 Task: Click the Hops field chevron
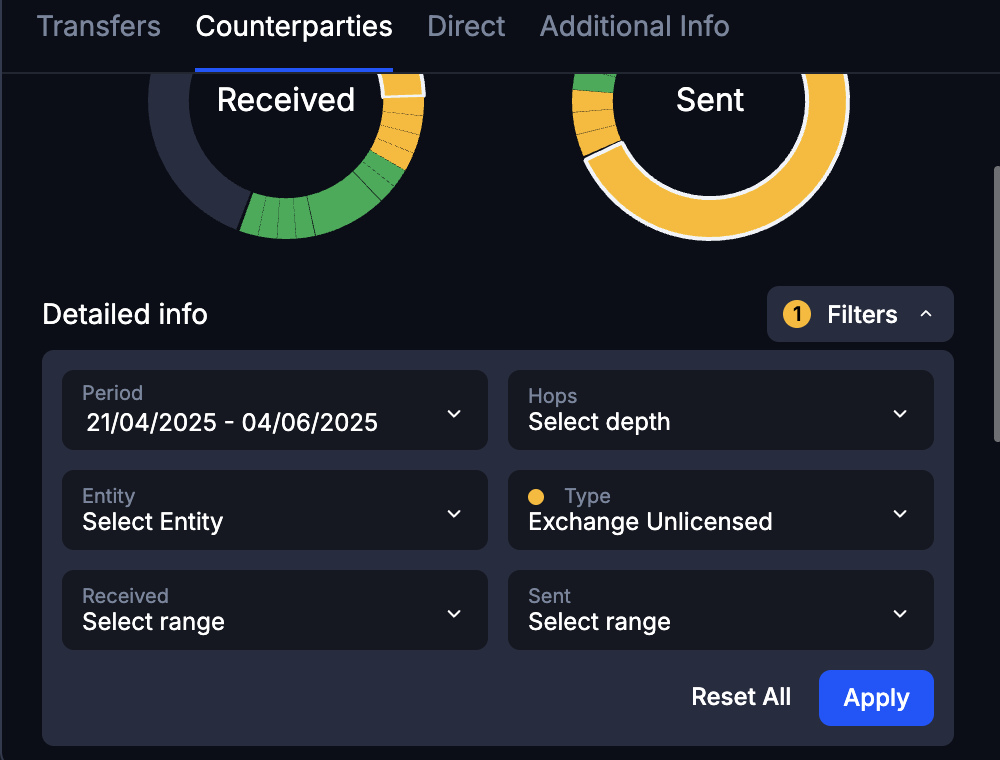(899, 411)
